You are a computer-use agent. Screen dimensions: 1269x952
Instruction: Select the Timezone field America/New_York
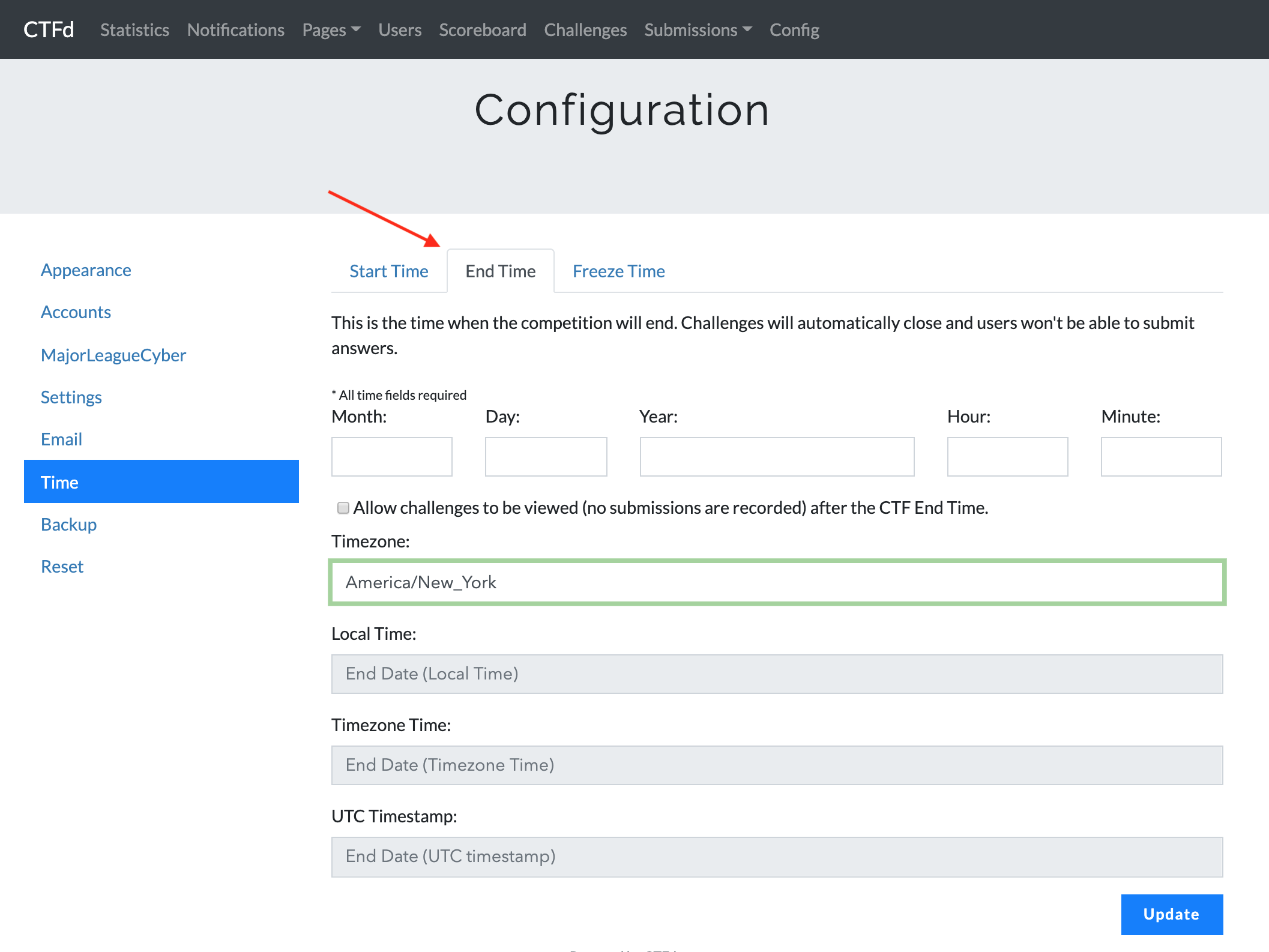tap(777, 582)
